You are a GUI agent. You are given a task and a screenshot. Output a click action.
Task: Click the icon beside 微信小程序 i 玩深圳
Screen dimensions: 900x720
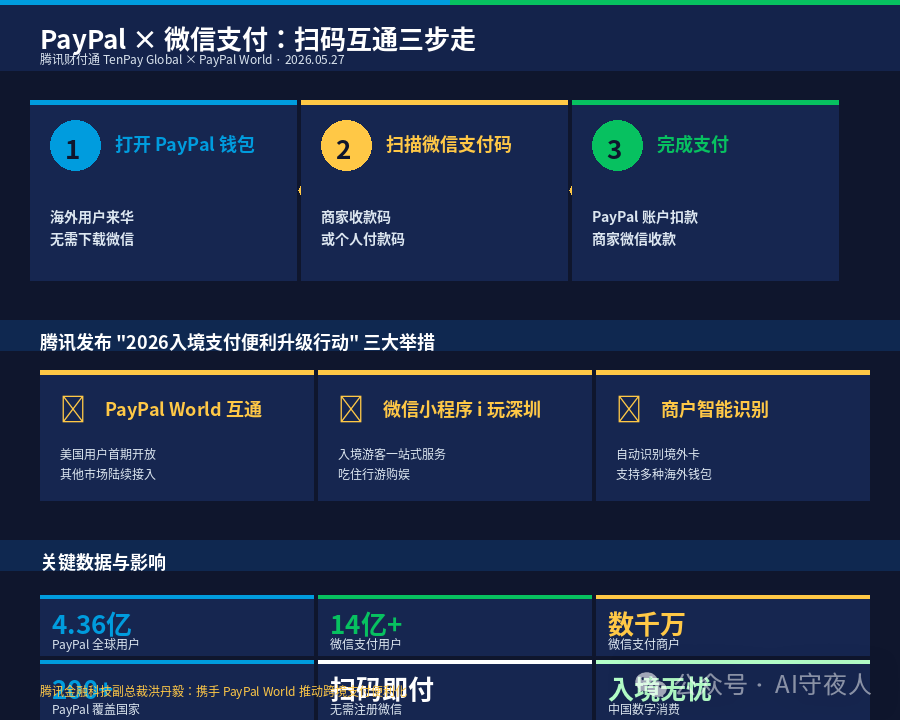(x=351, y=409)
